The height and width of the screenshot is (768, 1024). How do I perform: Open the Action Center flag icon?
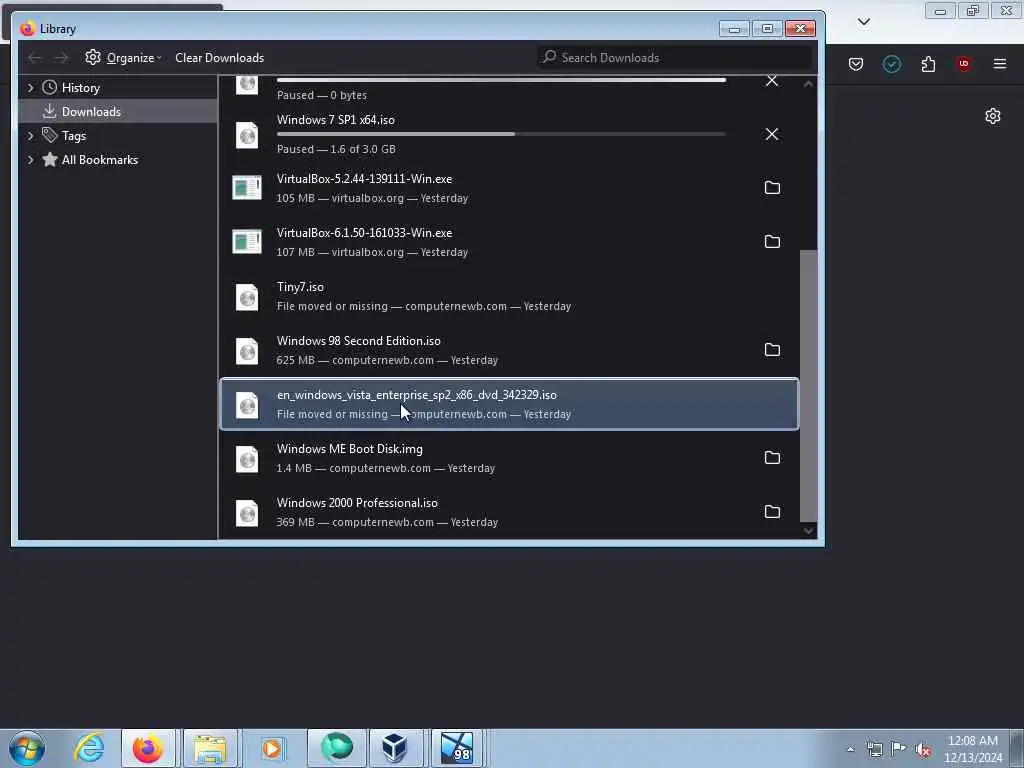point(899,749)
